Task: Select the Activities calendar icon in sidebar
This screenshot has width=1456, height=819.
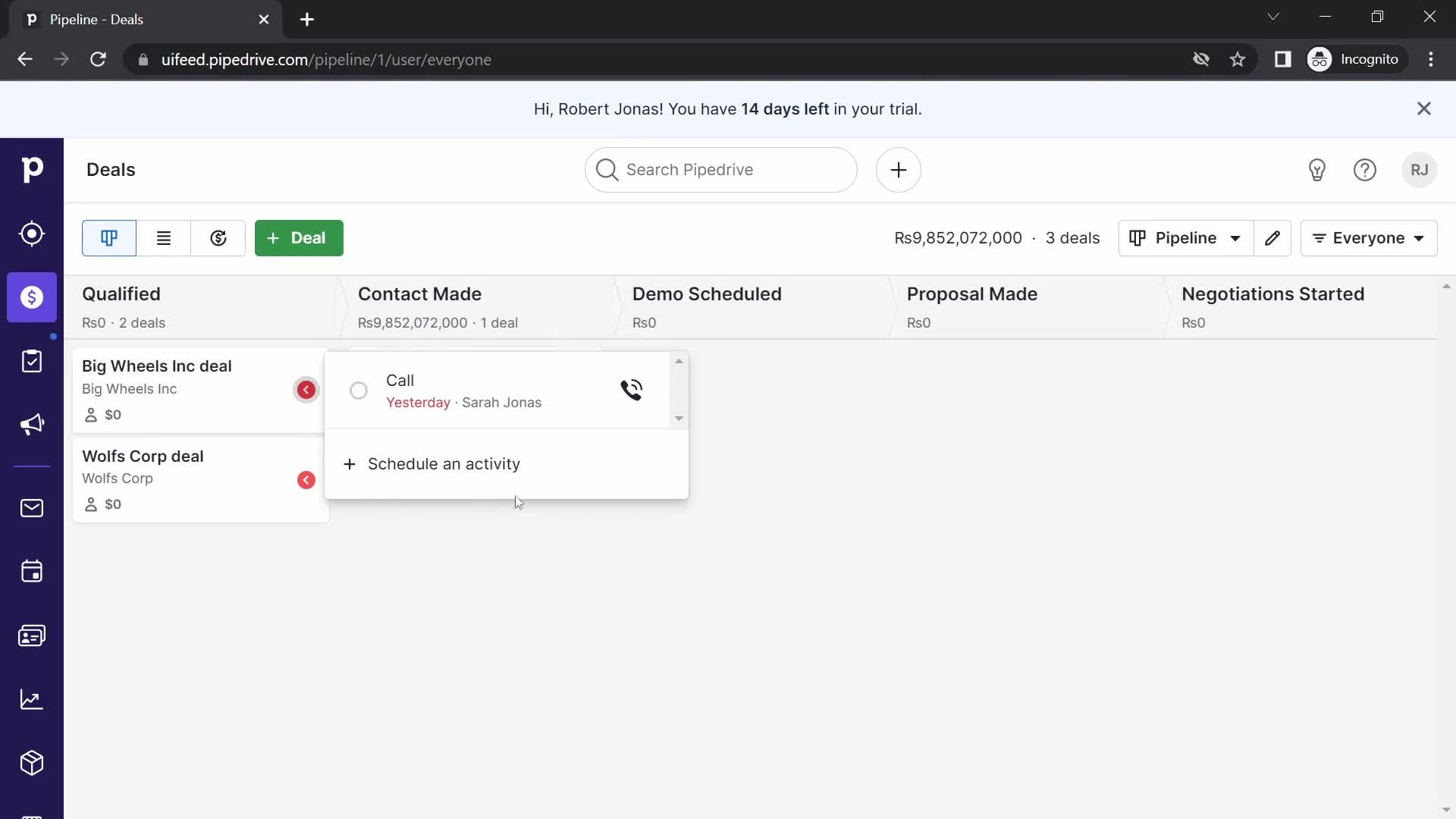Action: click(31, 571)
